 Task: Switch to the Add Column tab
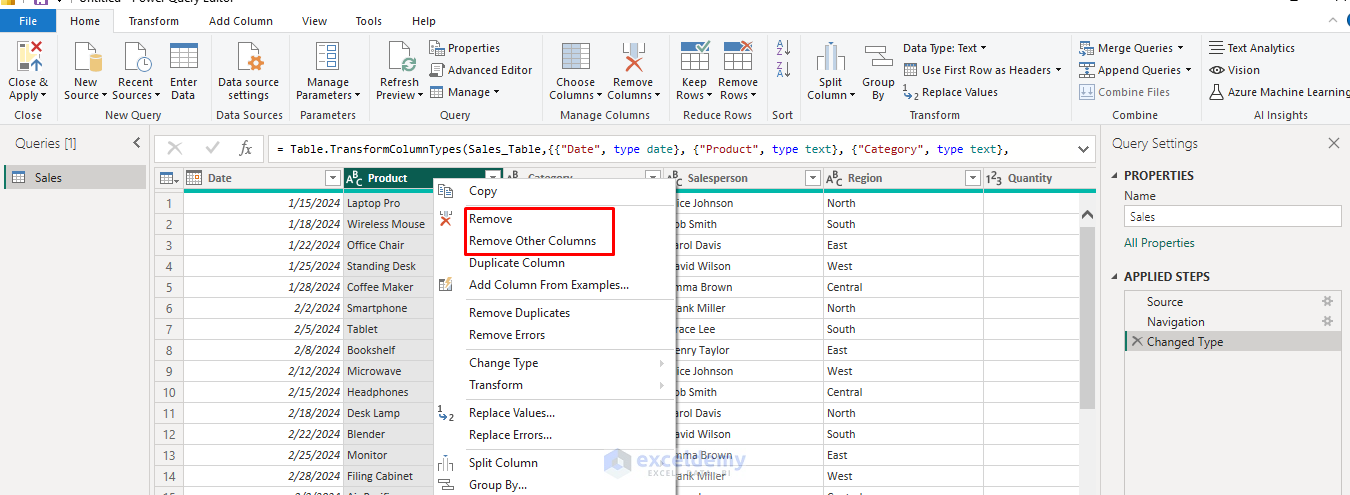(240, 21)
